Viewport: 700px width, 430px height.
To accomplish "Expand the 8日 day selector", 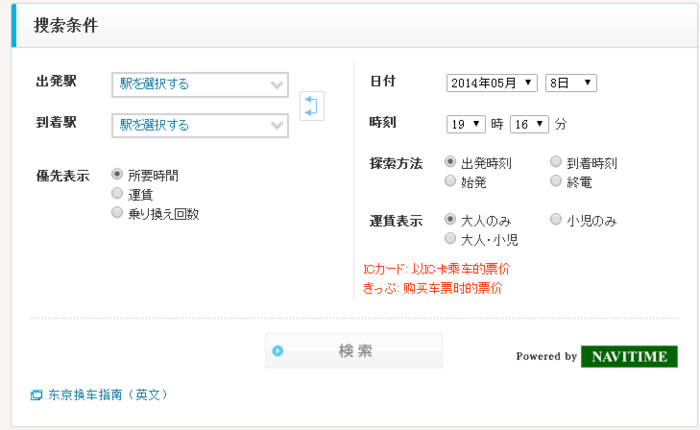I will (571, 83).
